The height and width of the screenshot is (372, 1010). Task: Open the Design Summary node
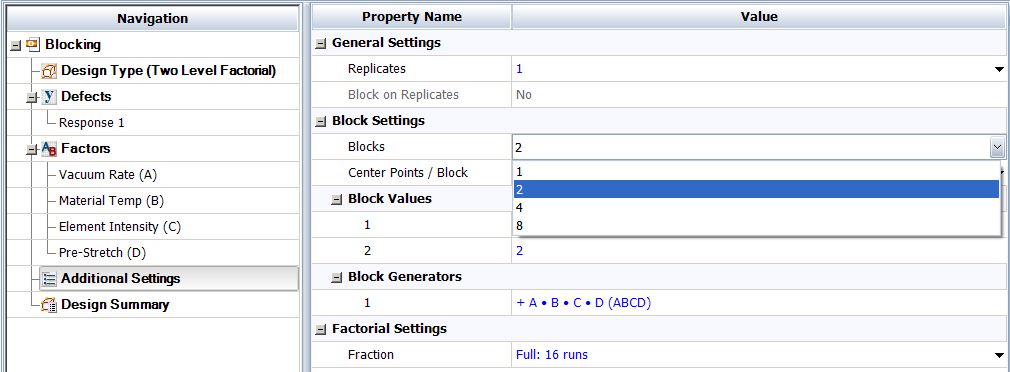(115, 304)
